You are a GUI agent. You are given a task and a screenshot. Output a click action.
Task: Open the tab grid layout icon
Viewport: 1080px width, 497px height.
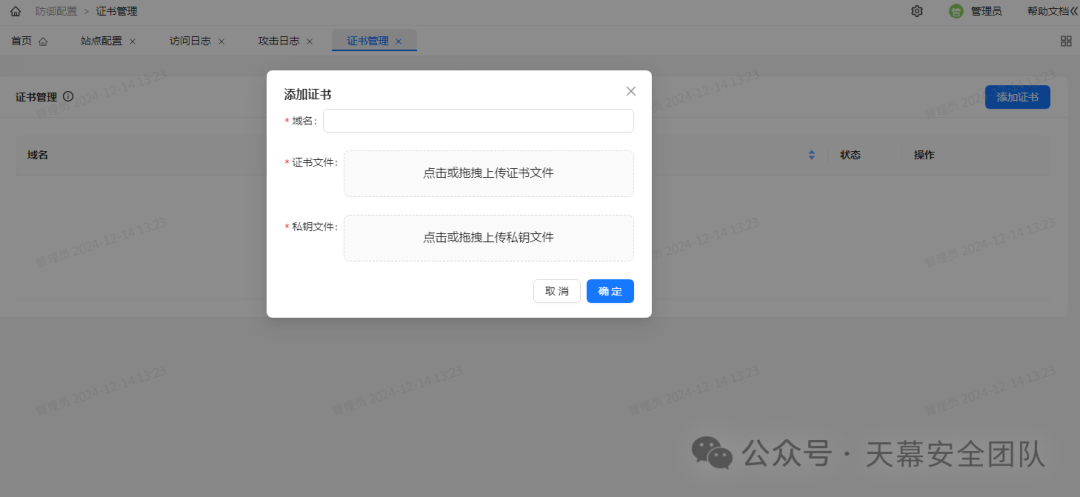(x=1066, y=41)
